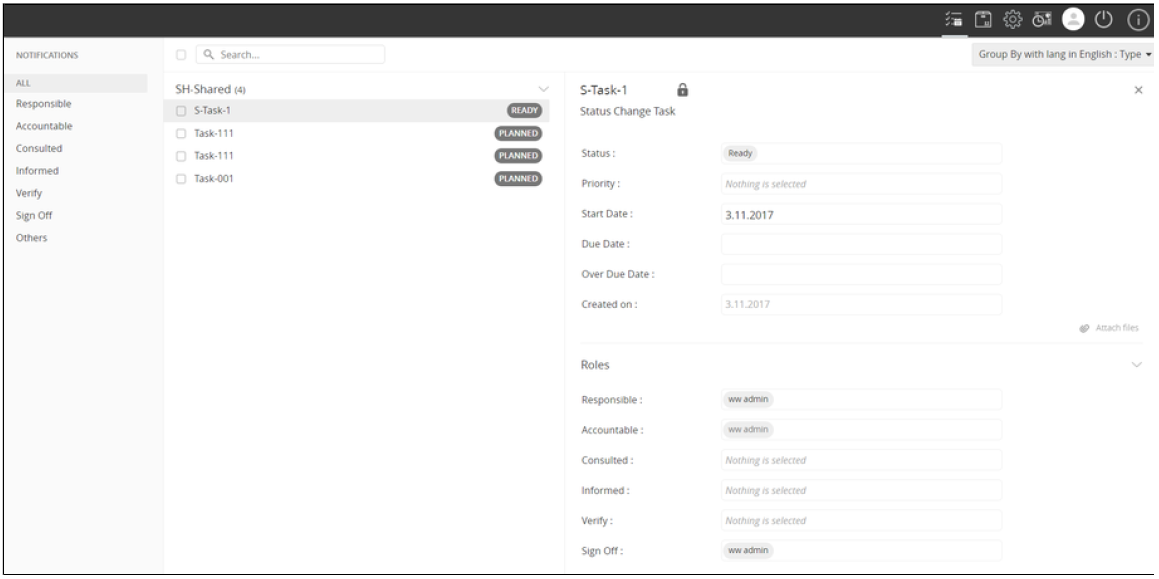Open the archive box icon
1159x579 pixels.
click(982, 20)
